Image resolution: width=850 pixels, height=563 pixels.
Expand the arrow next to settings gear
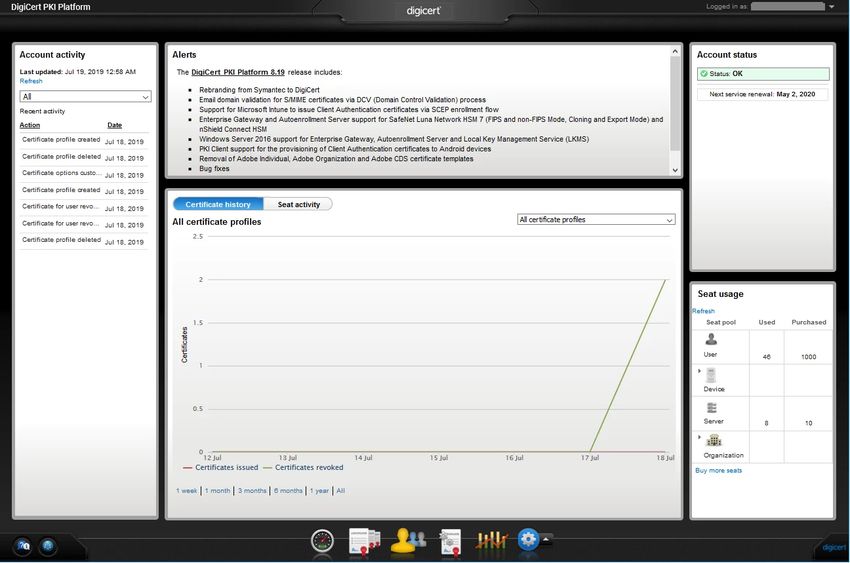[x=546, y=539]
